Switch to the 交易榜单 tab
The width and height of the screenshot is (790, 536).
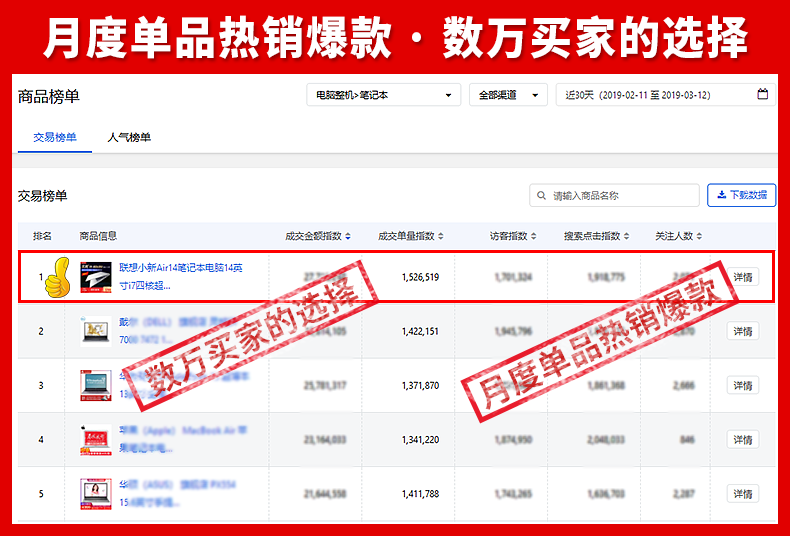(x=55, y=137)
